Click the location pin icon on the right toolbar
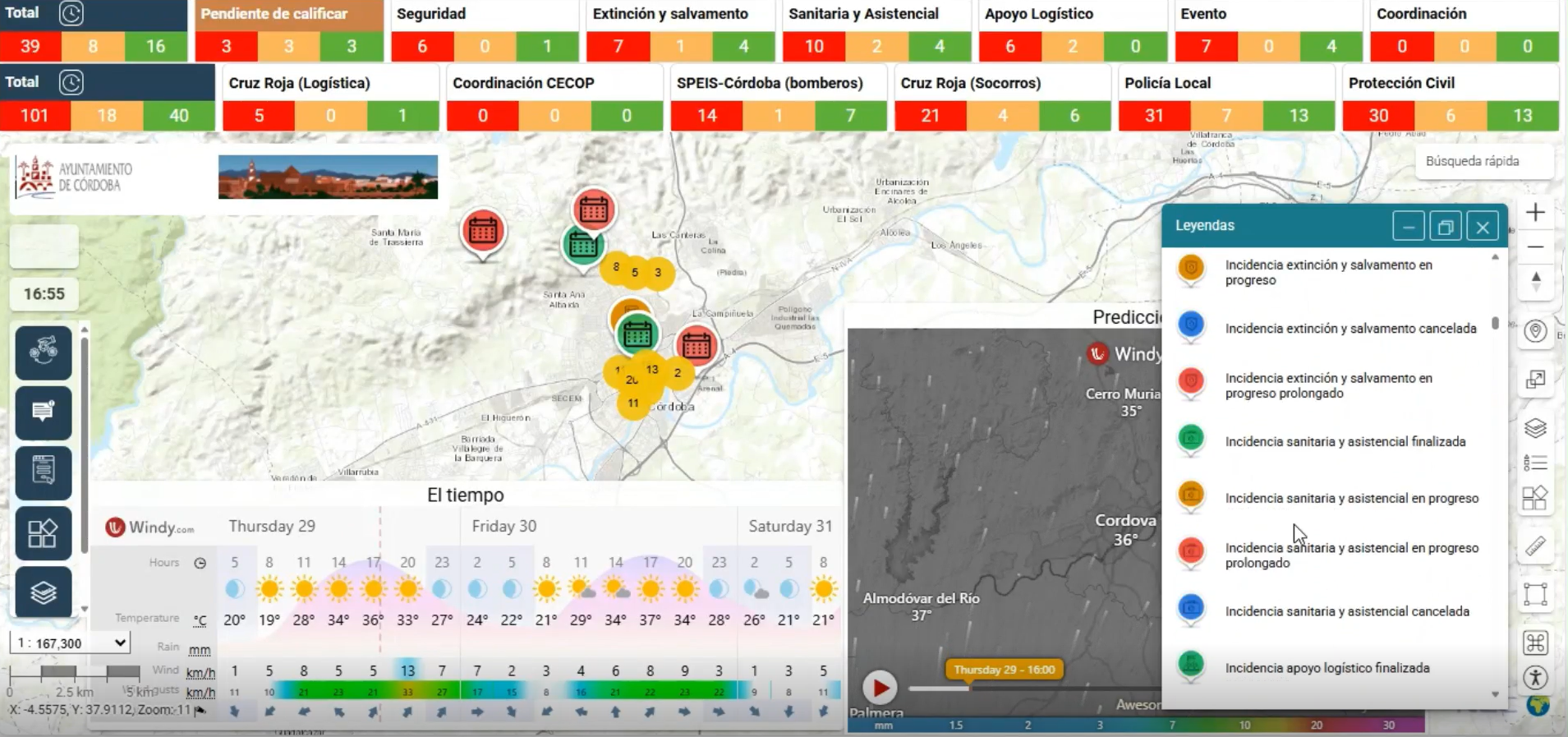The height and width of the screenshot is (737, 1568). tap(1535, 331)
